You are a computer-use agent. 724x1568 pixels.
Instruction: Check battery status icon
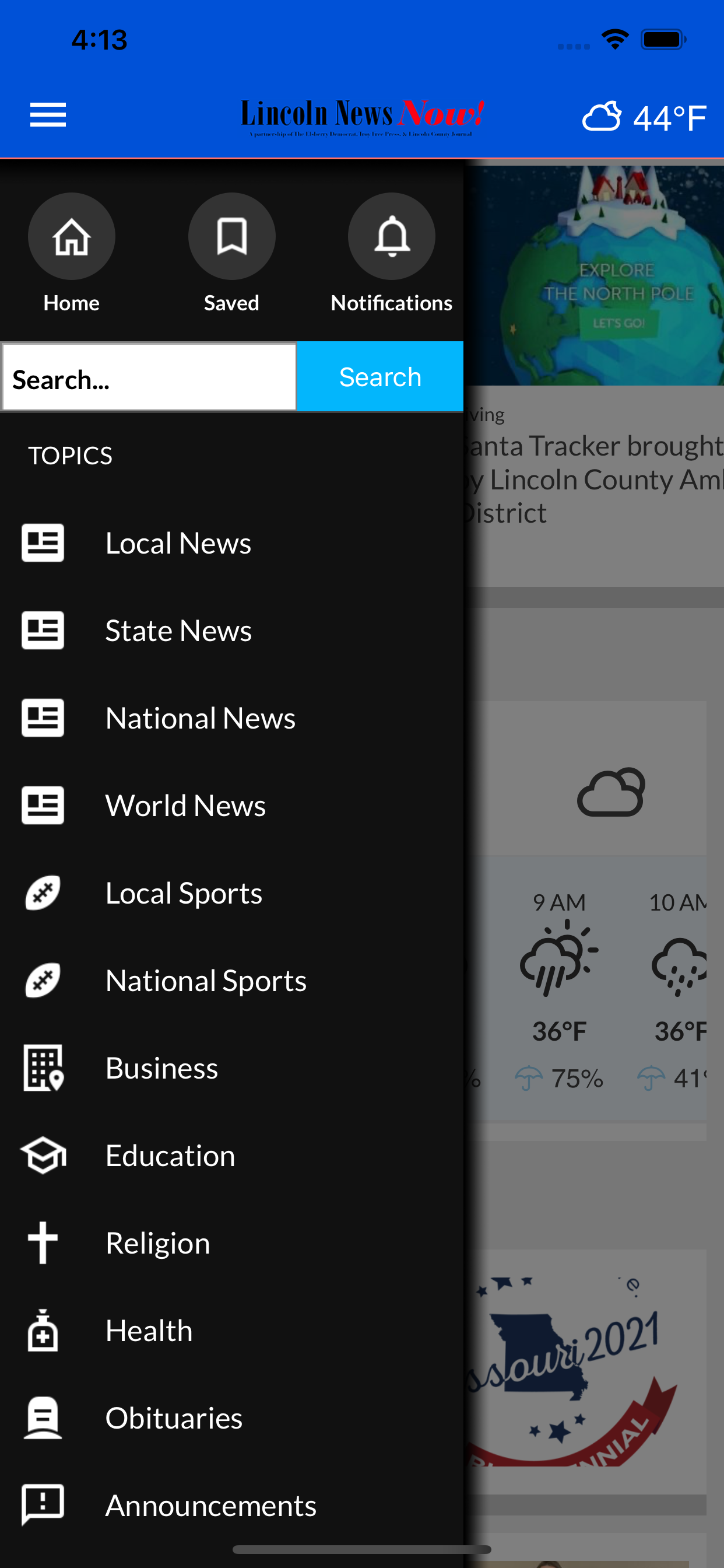[x=663, y=40]
